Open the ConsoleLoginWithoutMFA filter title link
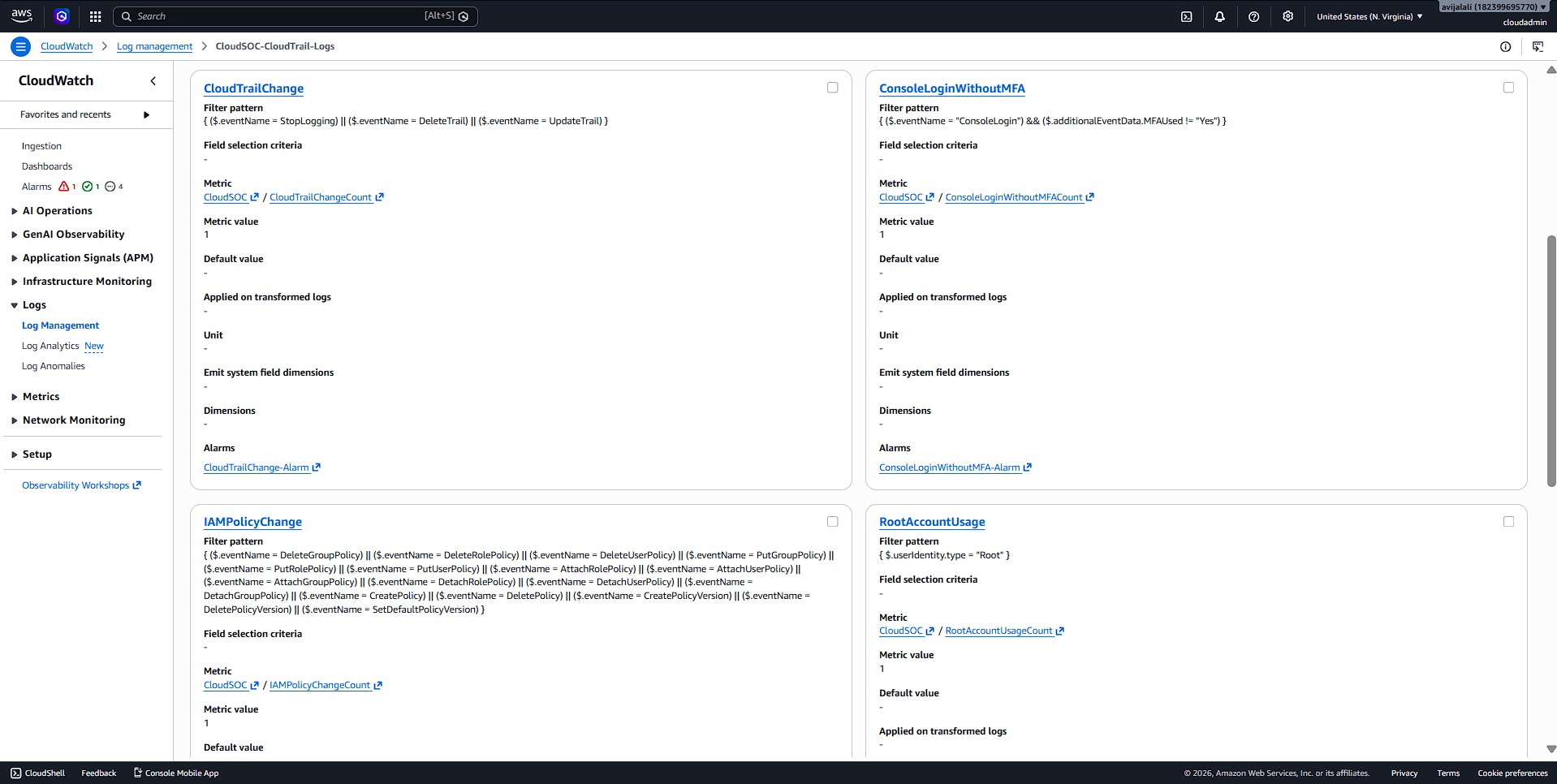 tap(951, 88)
